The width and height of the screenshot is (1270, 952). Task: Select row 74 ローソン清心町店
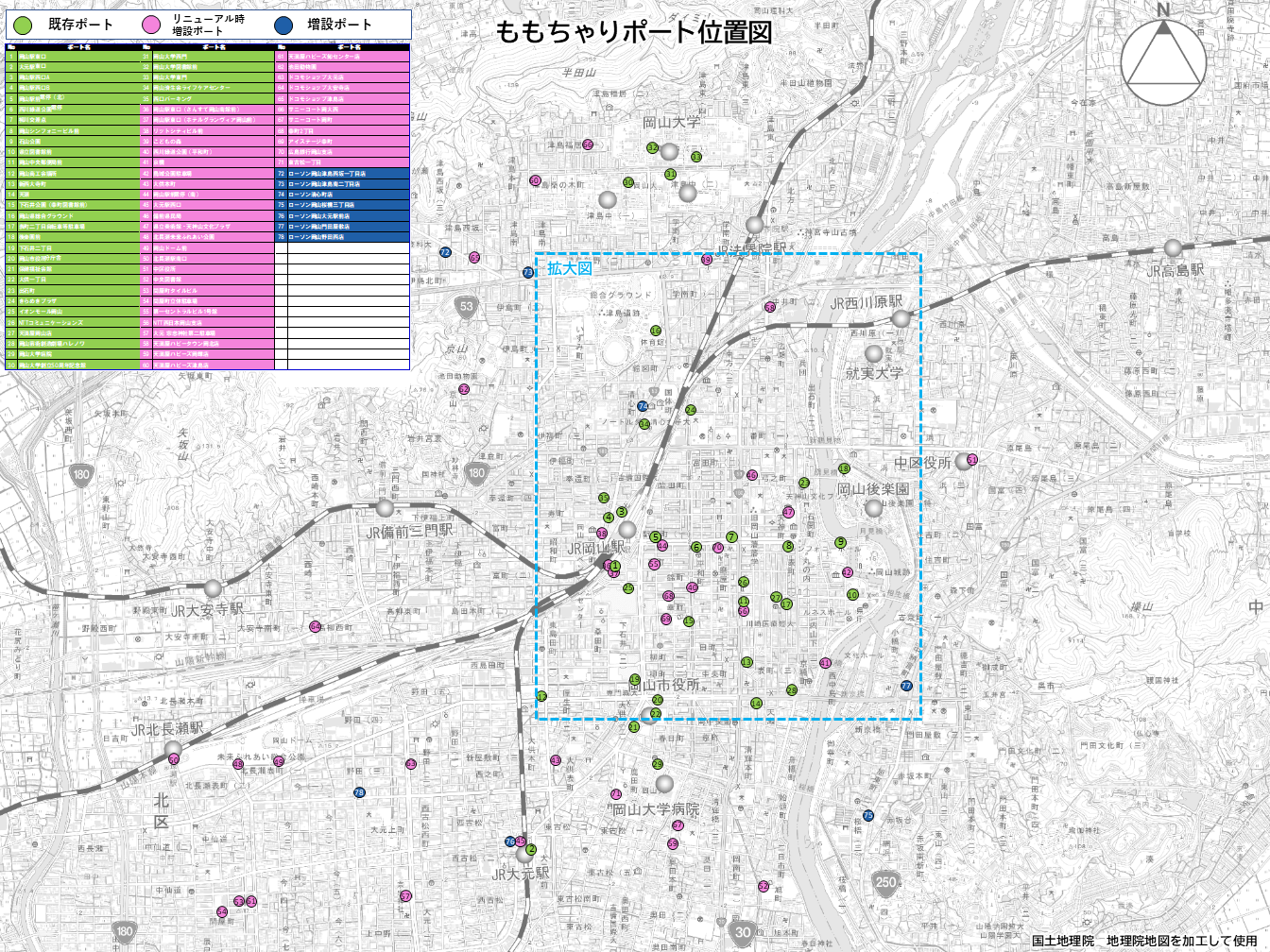[x=312, y=193]
